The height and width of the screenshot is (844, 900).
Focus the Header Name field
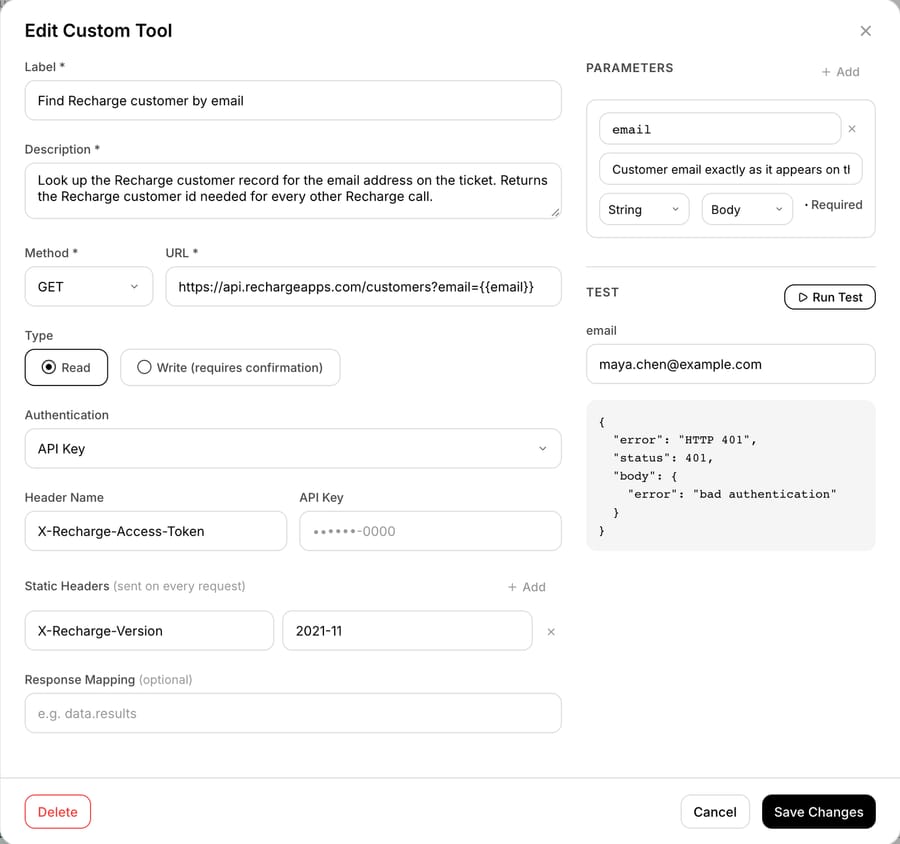coord(156,531)
